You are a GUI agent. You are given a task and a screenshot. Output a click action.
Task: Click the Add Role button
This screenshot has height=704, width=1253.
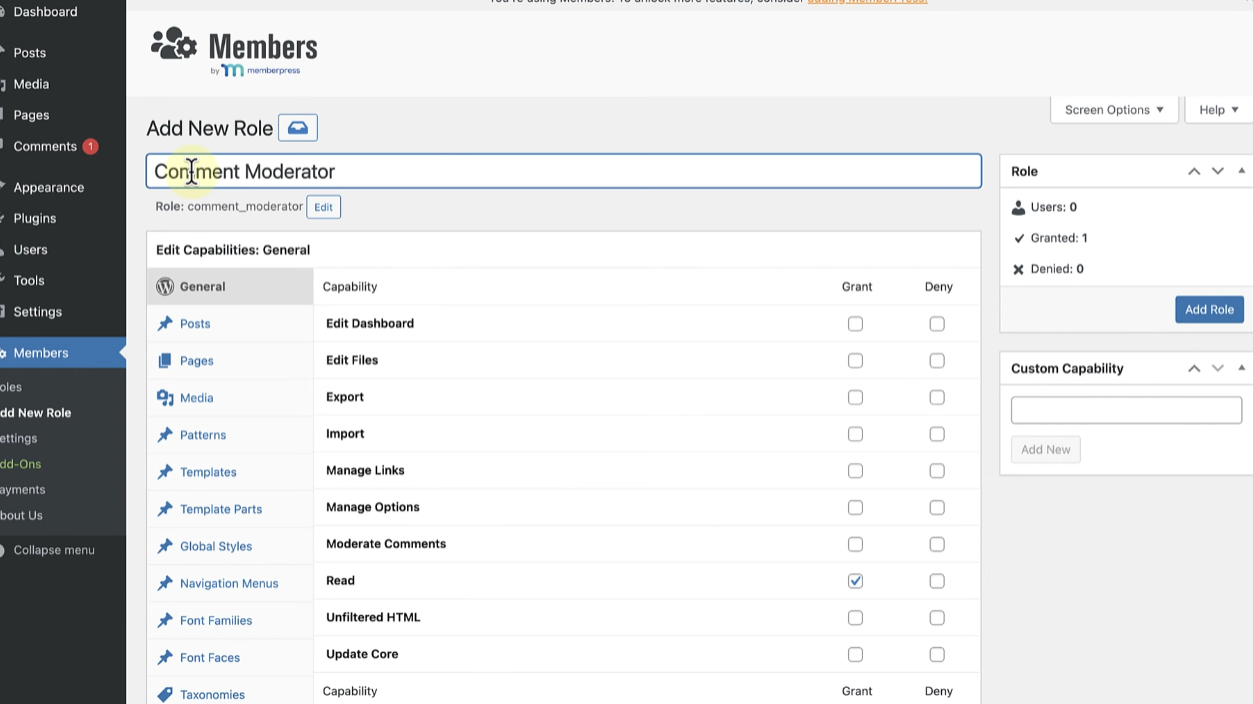click(1209, 309)
